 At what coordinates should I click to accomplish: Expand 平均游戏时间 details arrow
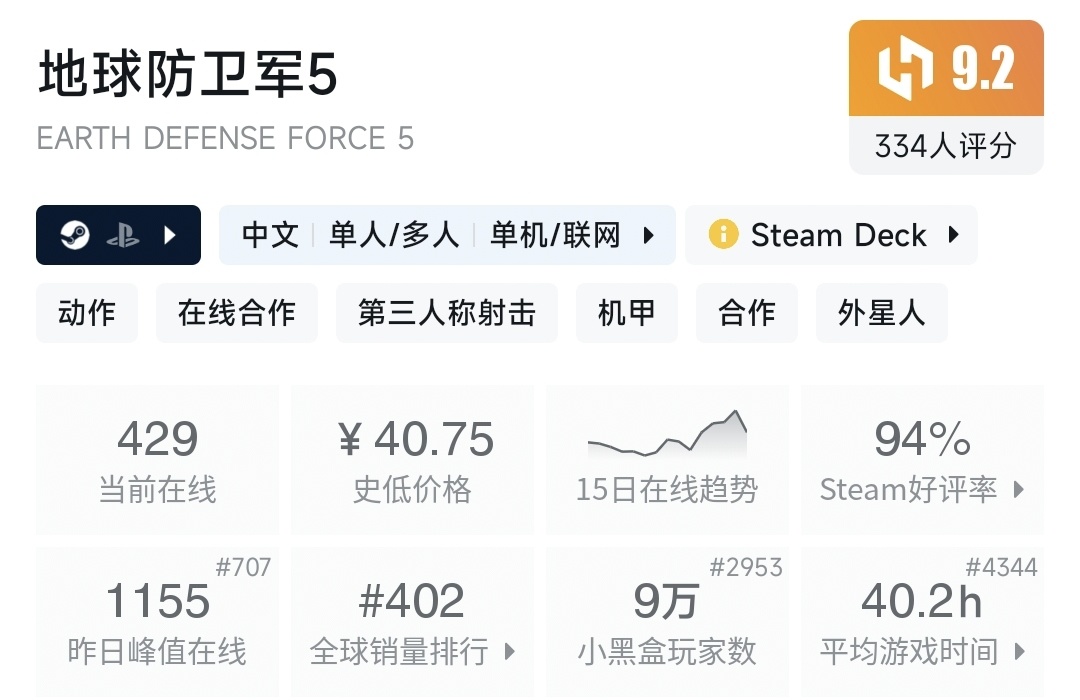1019,652
